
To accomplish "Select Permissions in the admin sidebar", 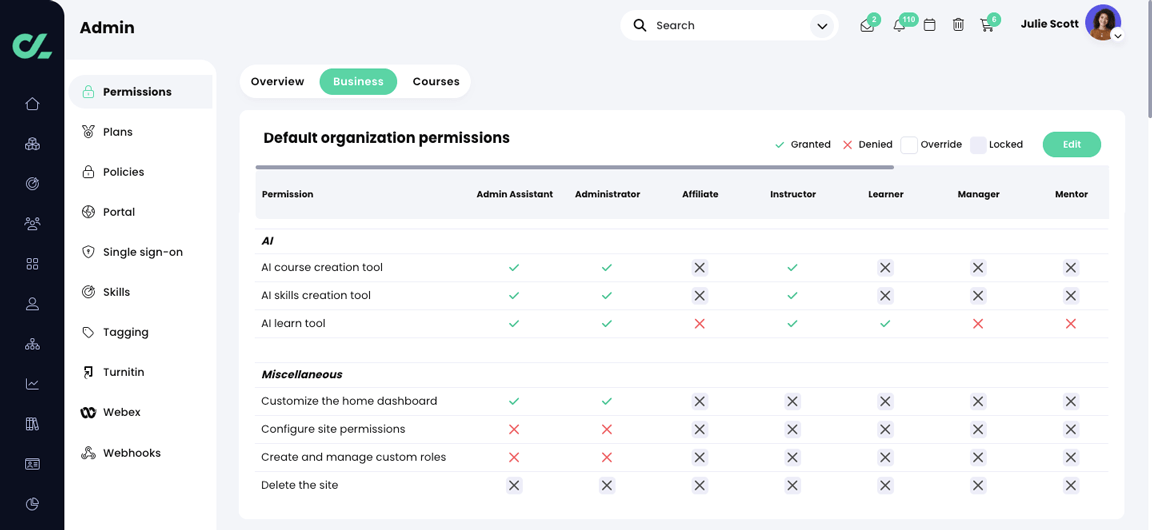I will point(140,92).
